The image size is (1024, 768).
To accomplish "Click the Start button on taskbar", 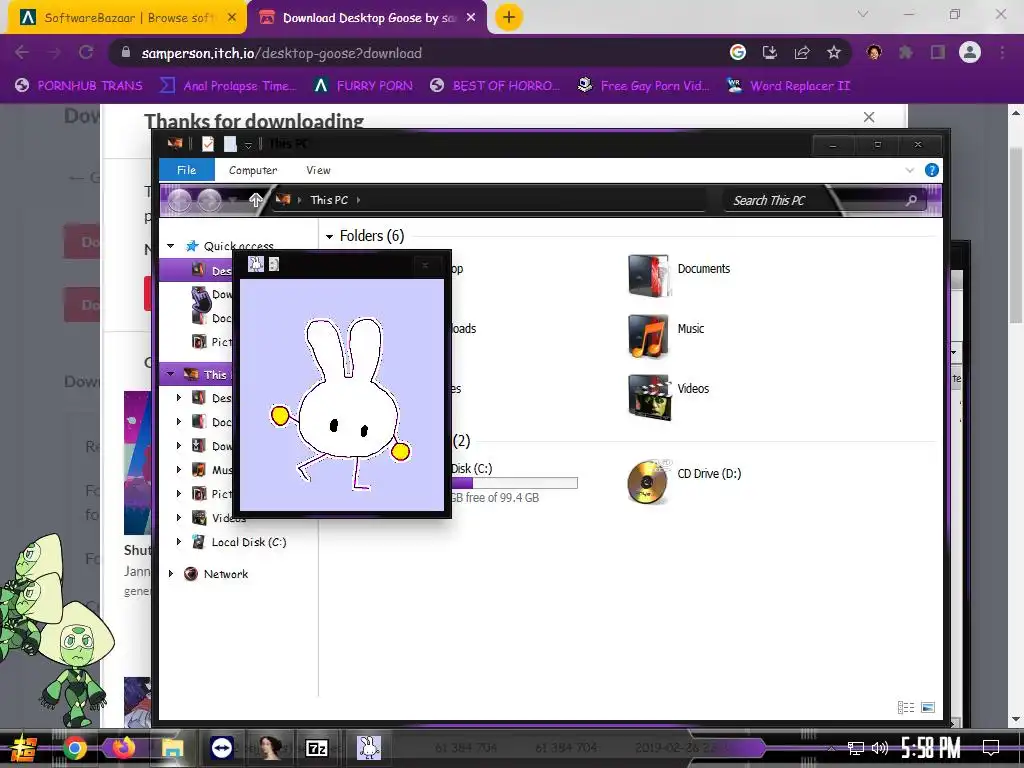I will click(x=23, y=748).
